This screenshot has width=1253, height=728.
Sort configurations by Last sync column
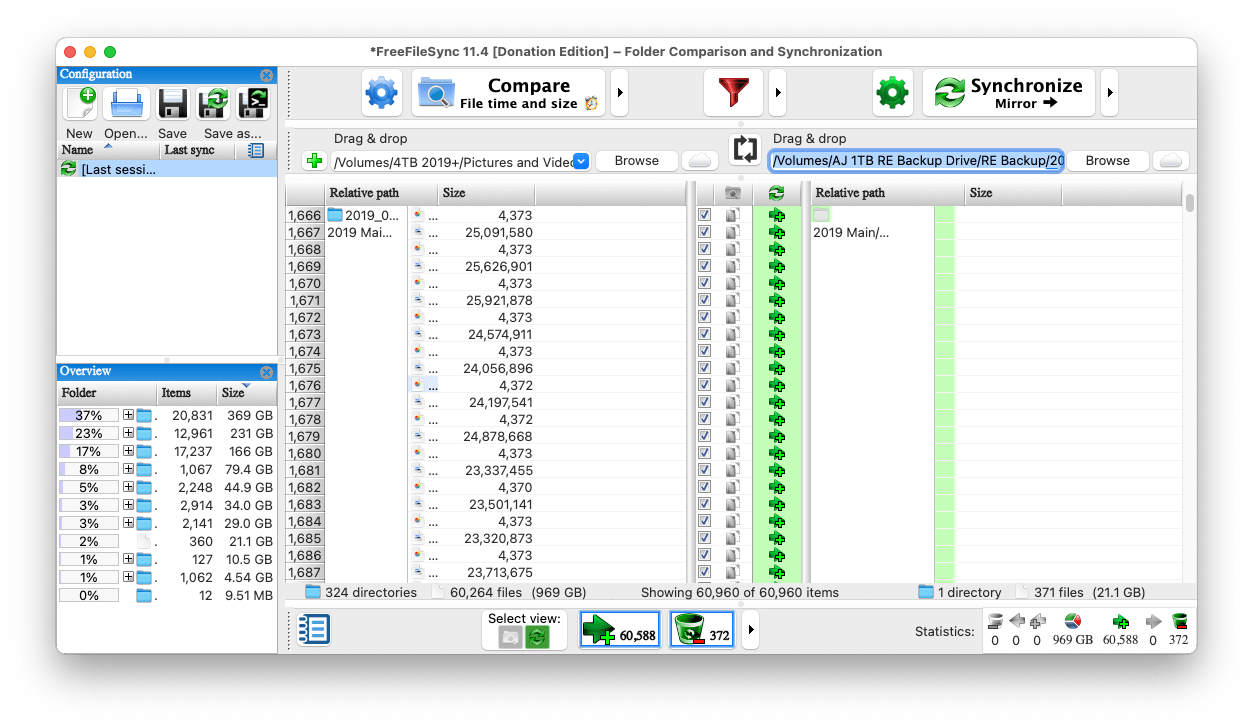point(197,150)
